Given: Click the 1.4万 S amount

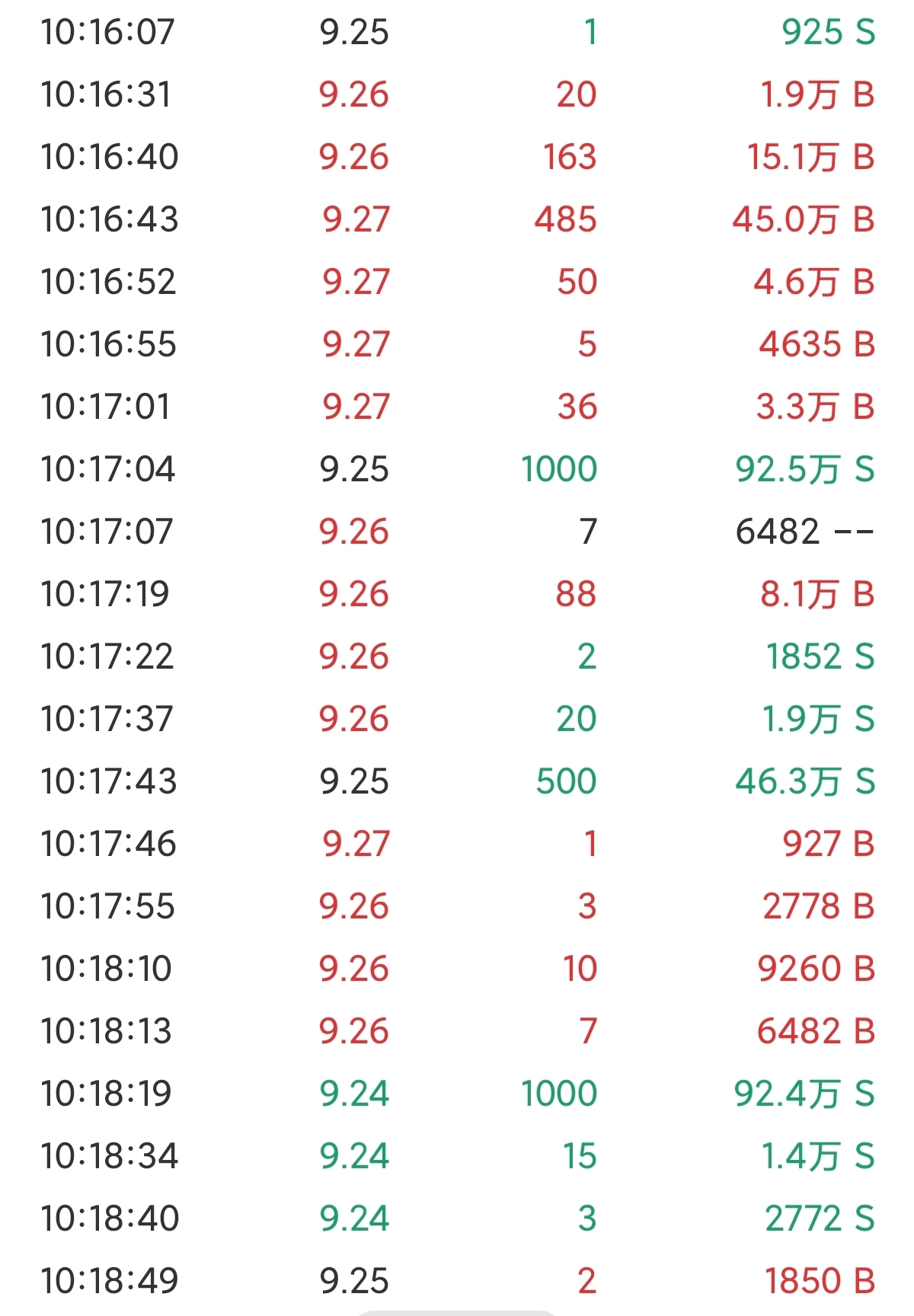Looking at the screenshot, I should 817,1156.
